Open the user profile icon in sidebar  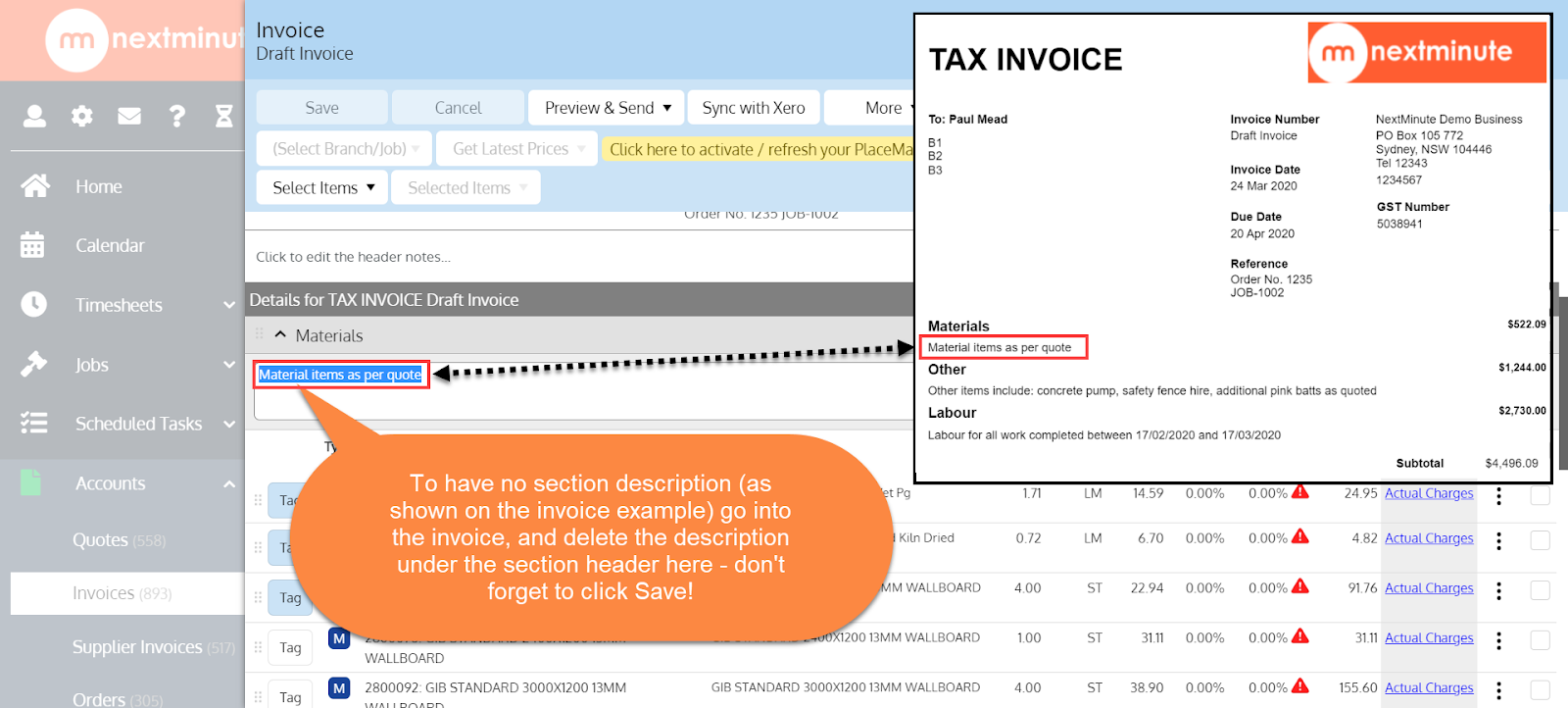pos(34,117)
